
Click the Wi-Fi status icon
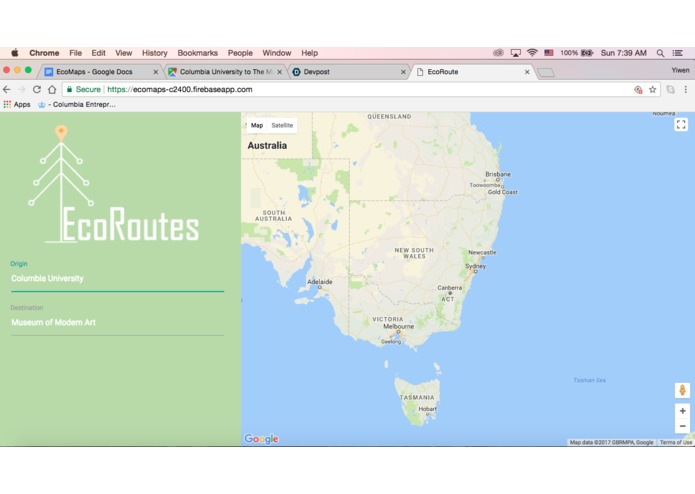tap(532, 53)
